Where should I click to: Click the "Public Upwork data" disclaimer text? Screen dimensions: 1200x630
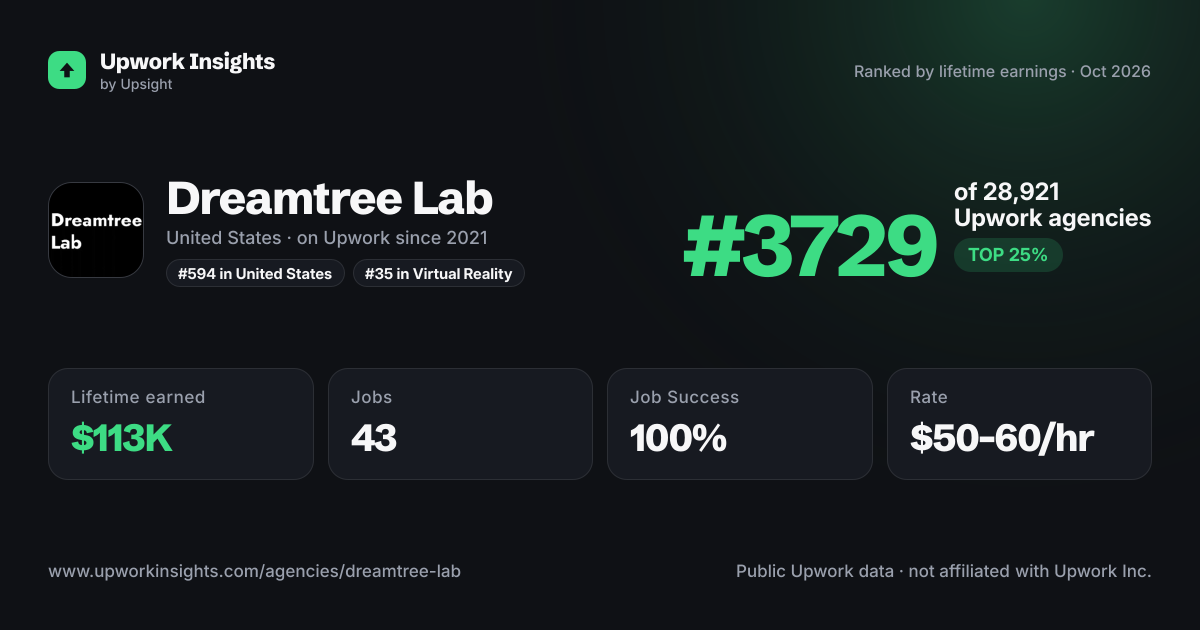click(x=944, y=572)
